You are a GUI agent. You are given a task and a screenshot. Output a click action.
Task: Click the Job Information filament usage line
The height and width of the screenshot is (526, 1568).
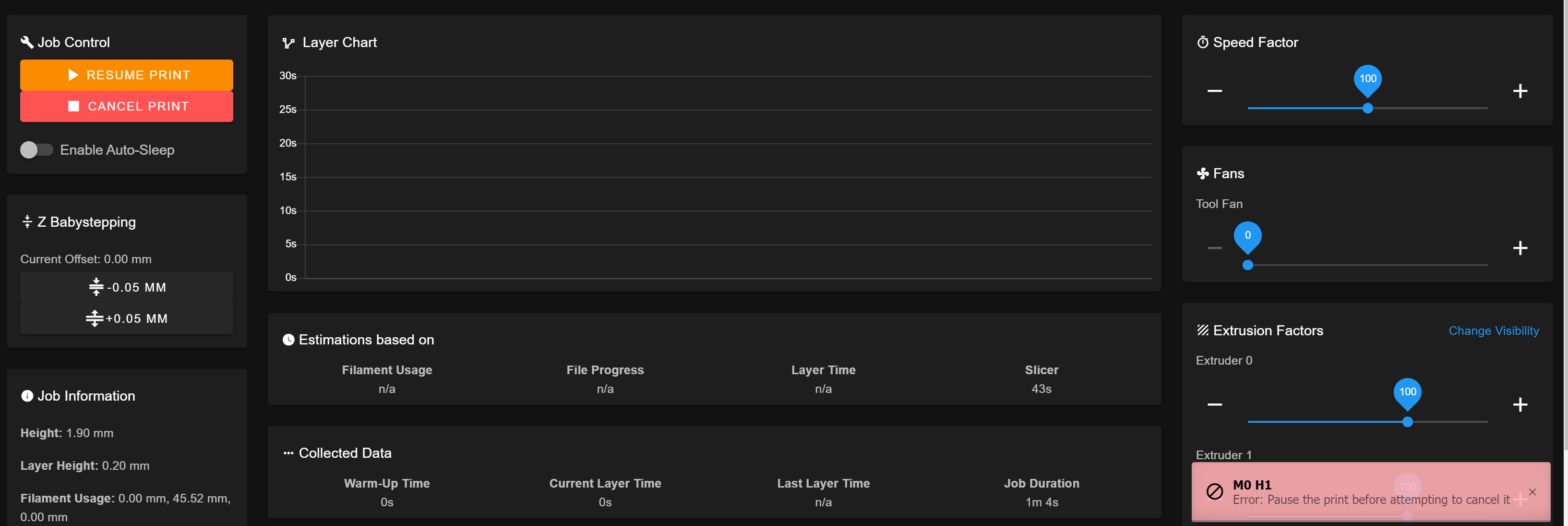126,508
